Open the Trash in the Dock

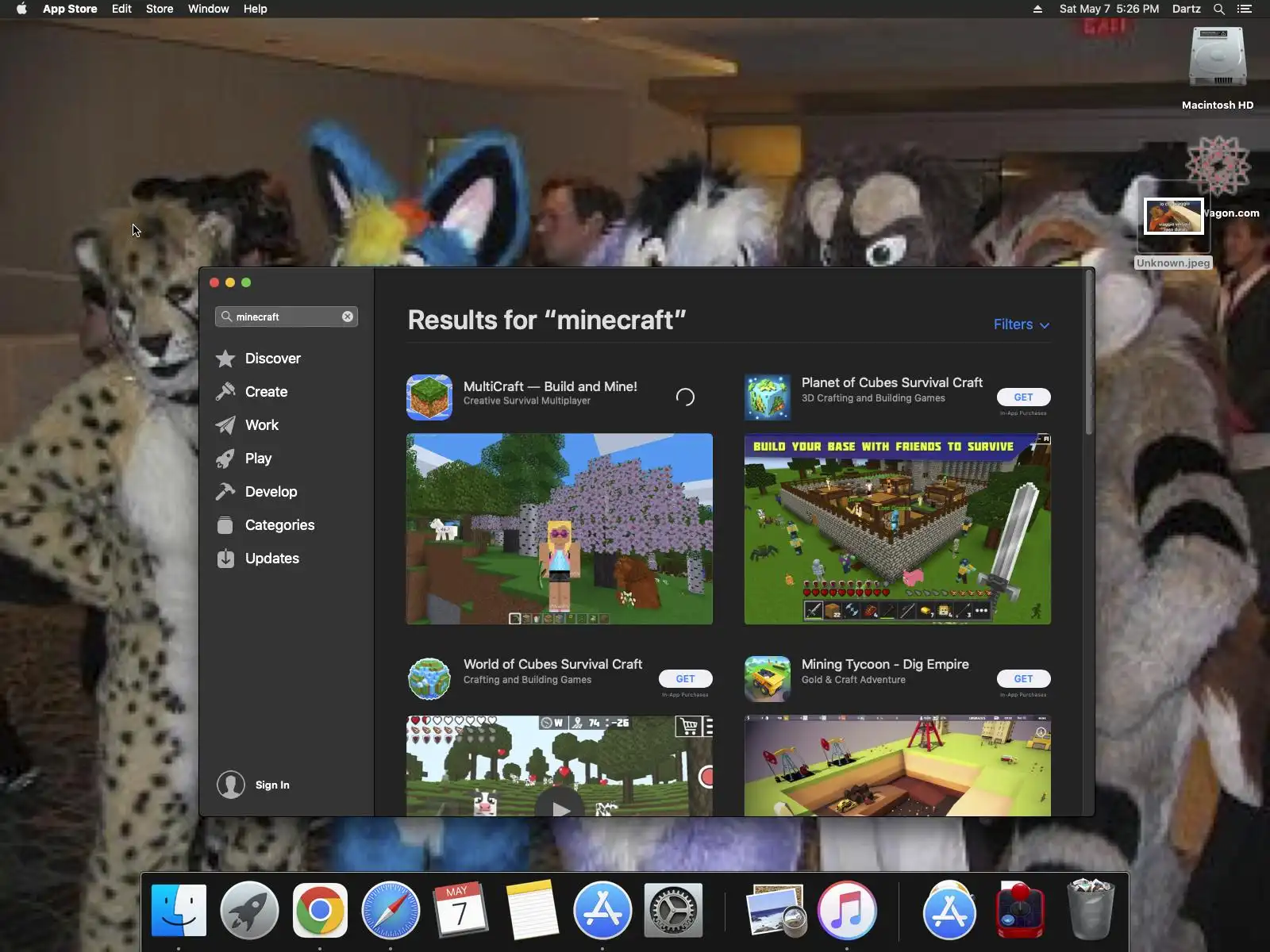(1091, 910)
